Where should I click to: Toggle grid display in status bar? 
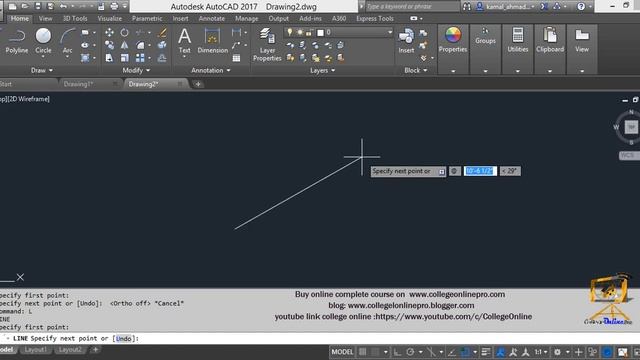pos(362,352)
